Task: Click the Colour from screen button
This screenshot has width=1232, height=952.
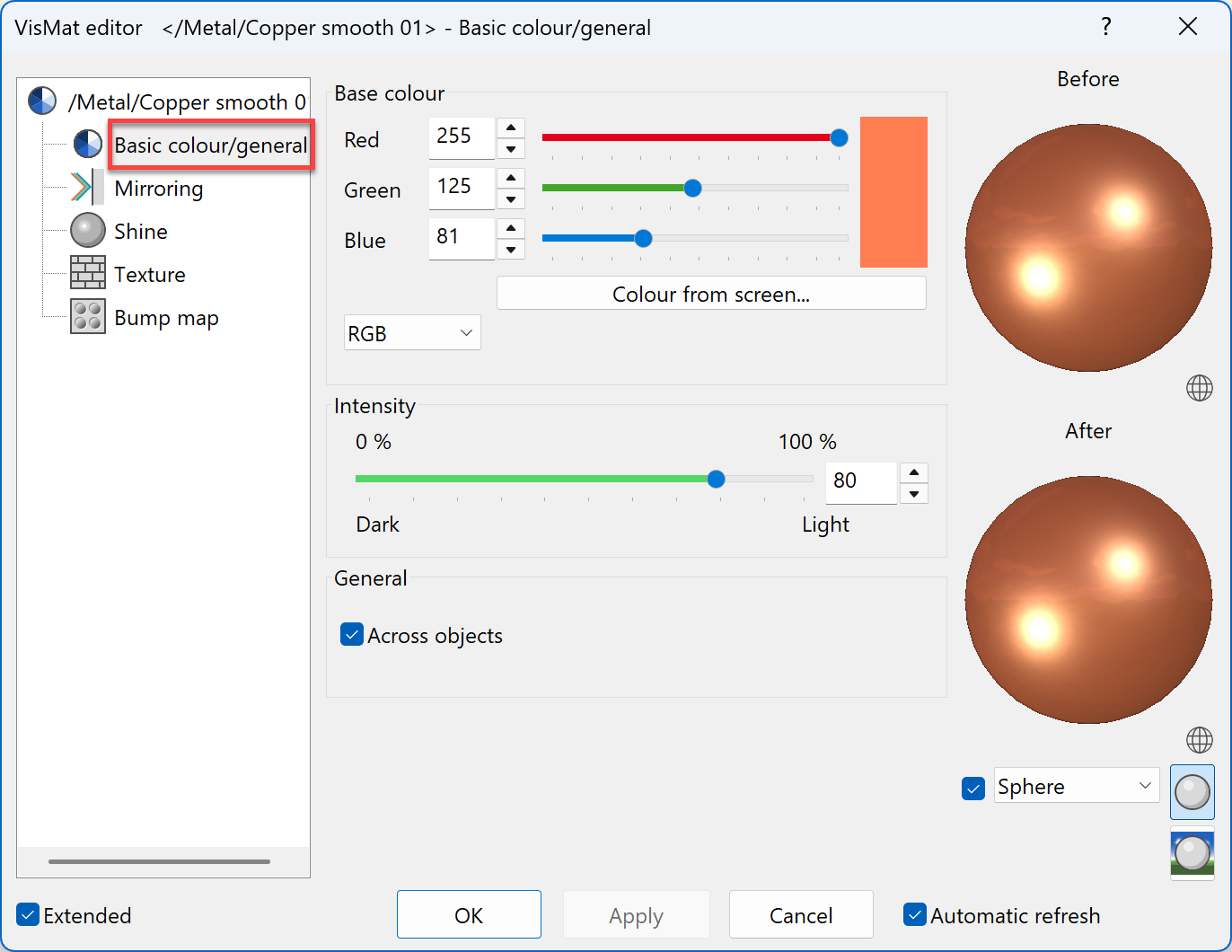Action: (x=711, y=294)
